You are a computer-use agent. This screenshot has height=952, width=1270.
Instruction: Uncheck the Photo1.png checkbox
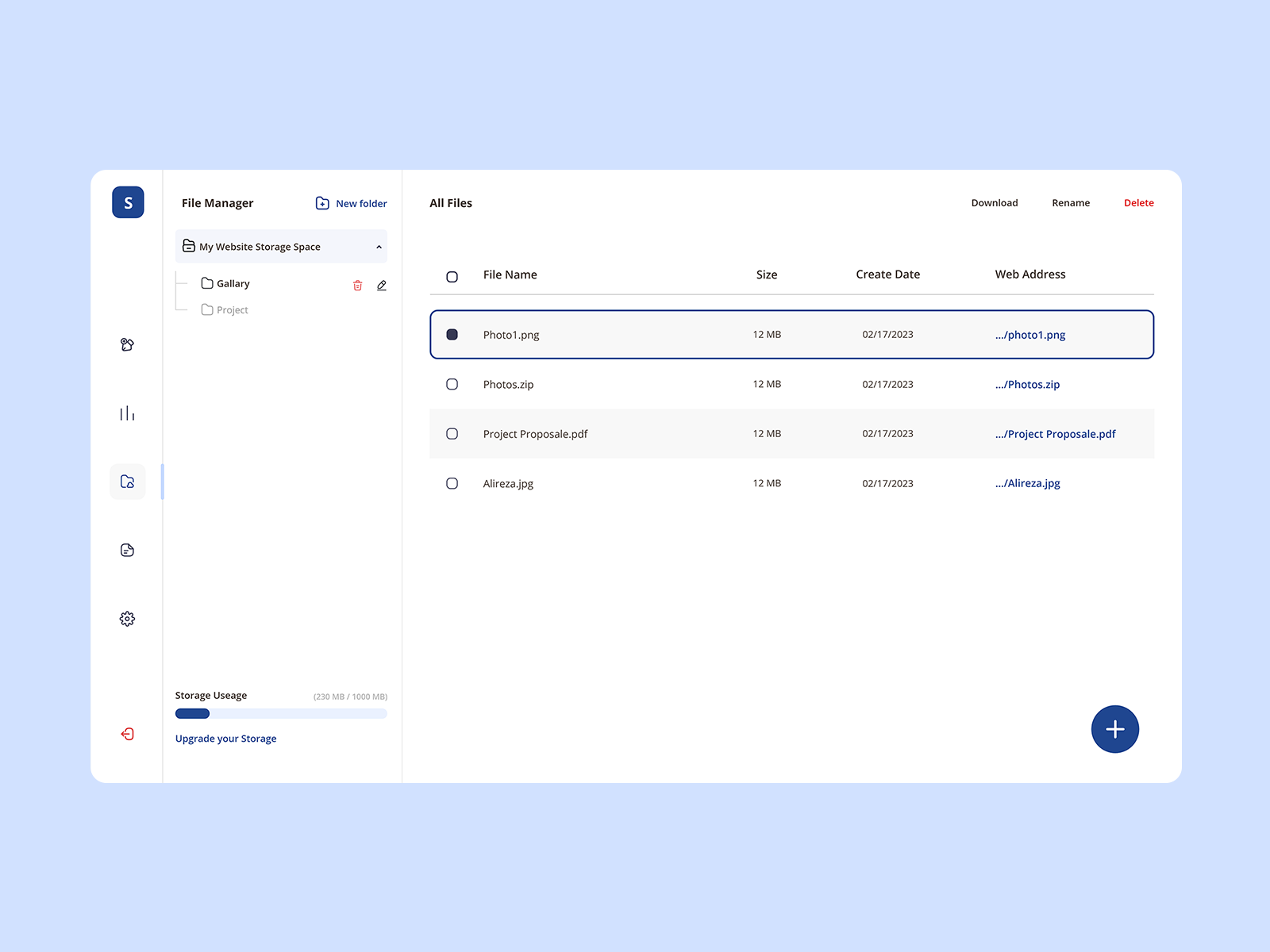pyautogui.click(x=452, y=335)
